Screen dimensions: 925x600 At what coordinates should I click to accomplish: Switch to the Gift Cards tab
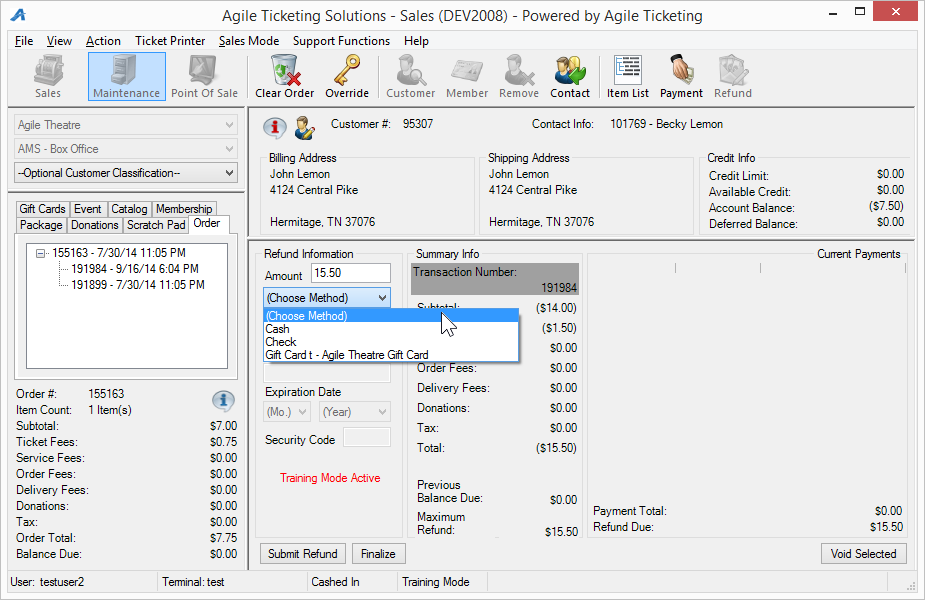pyautogui.click(x=42, y=209)
